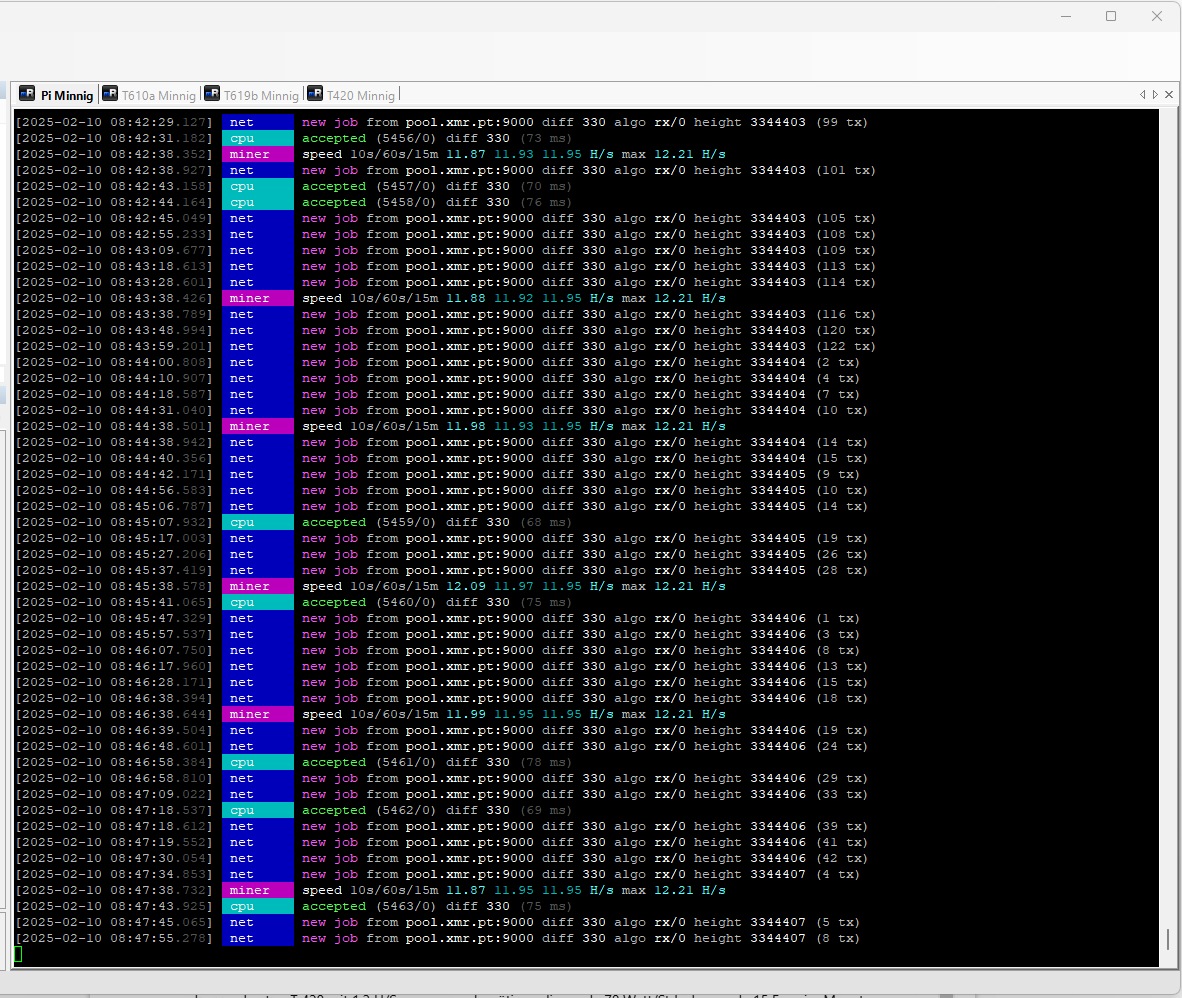The image size is (1182, 998).
Task: Click the height 3344405 '(9 tx)' line
Action: [x=437, y=474]
